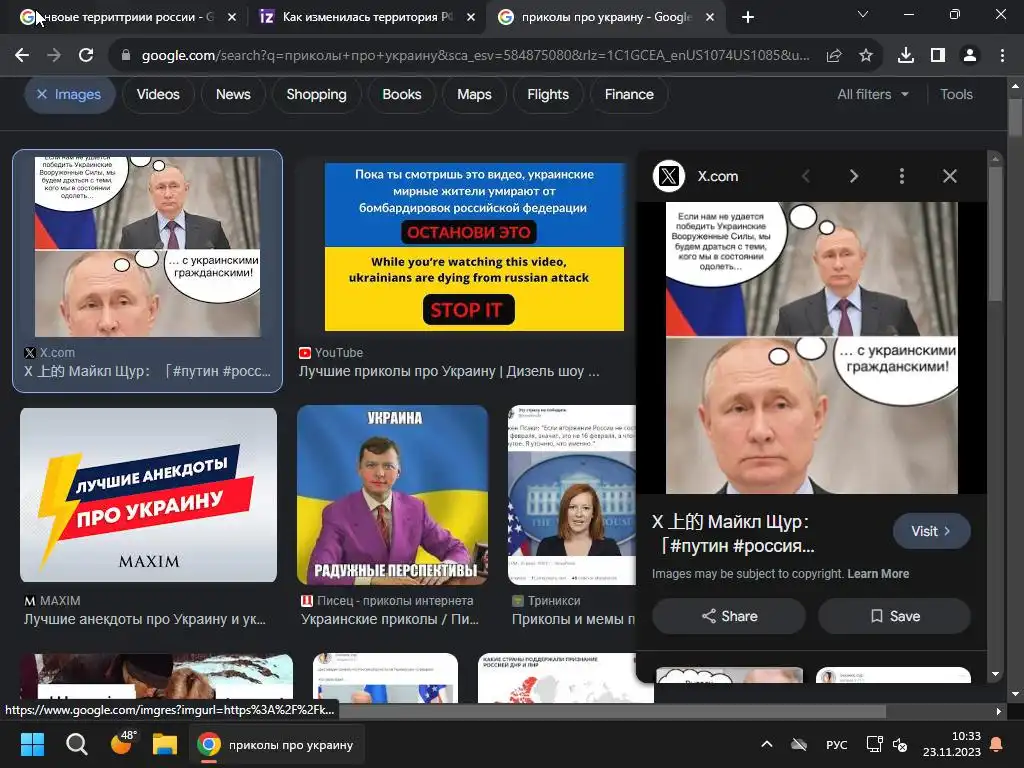
Task: Switch to Videos results
Action: 158,95
